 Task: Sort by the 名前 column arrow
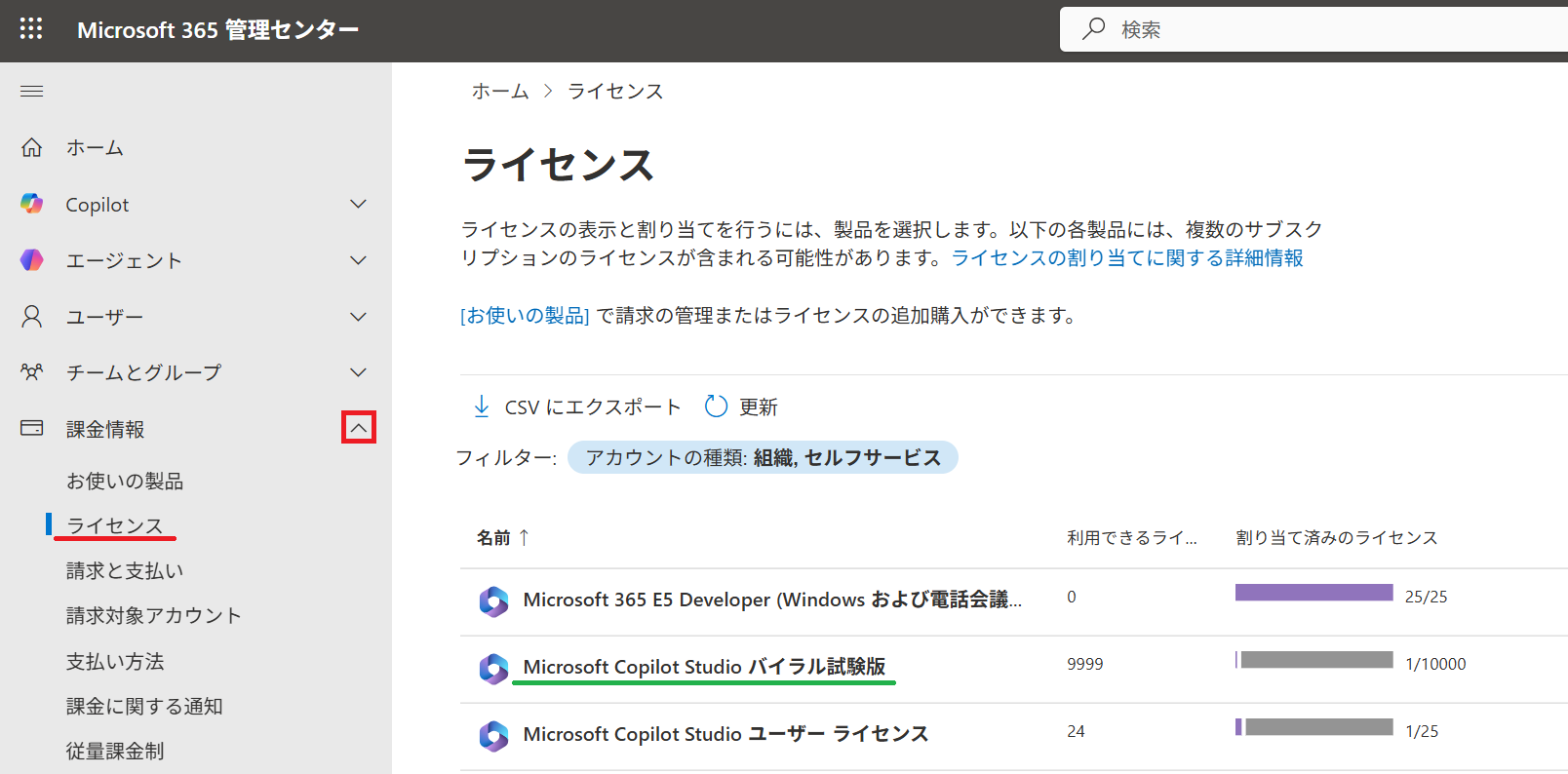pos(524,537)
